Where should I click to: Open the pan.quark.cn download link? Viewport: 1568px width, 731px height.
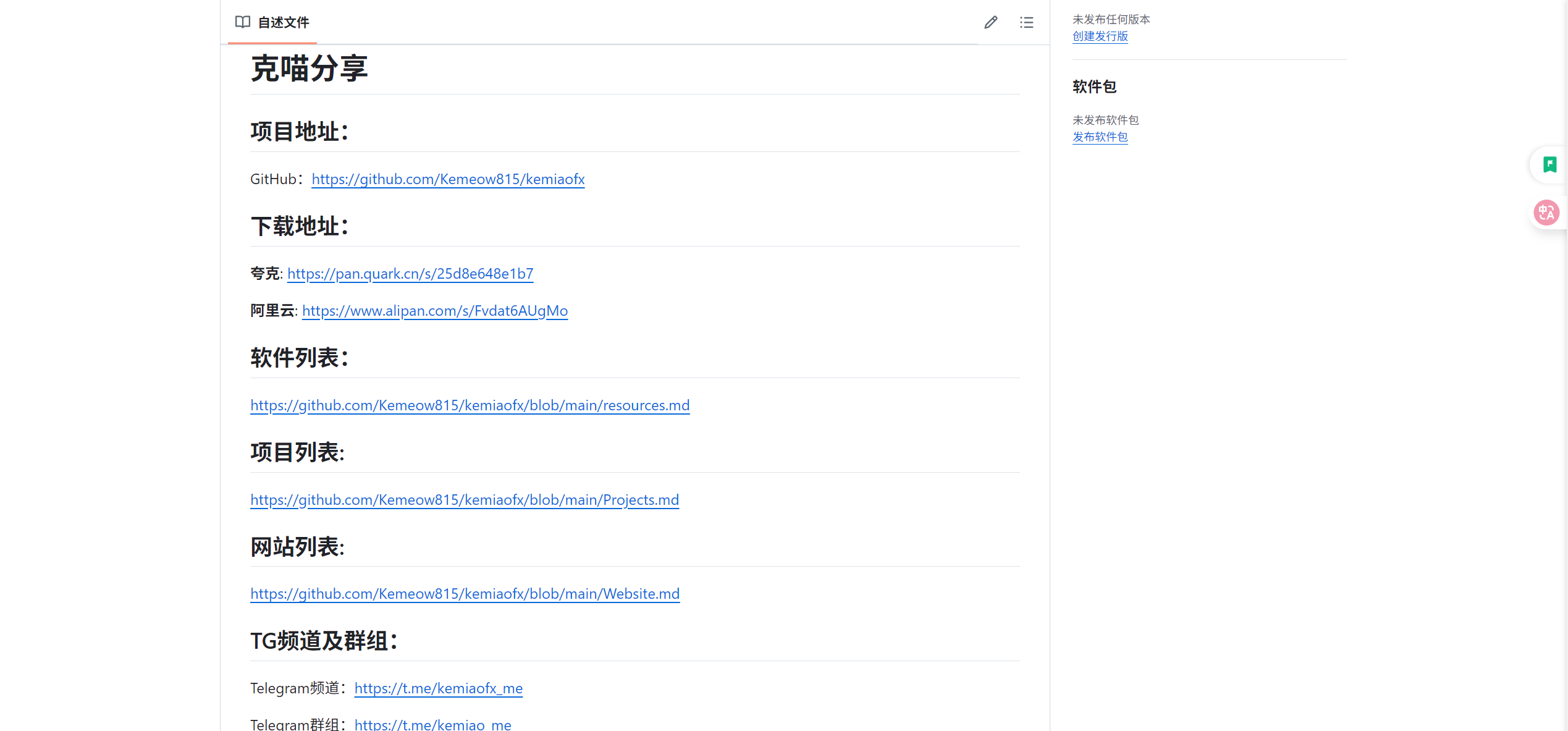(410, 274)
